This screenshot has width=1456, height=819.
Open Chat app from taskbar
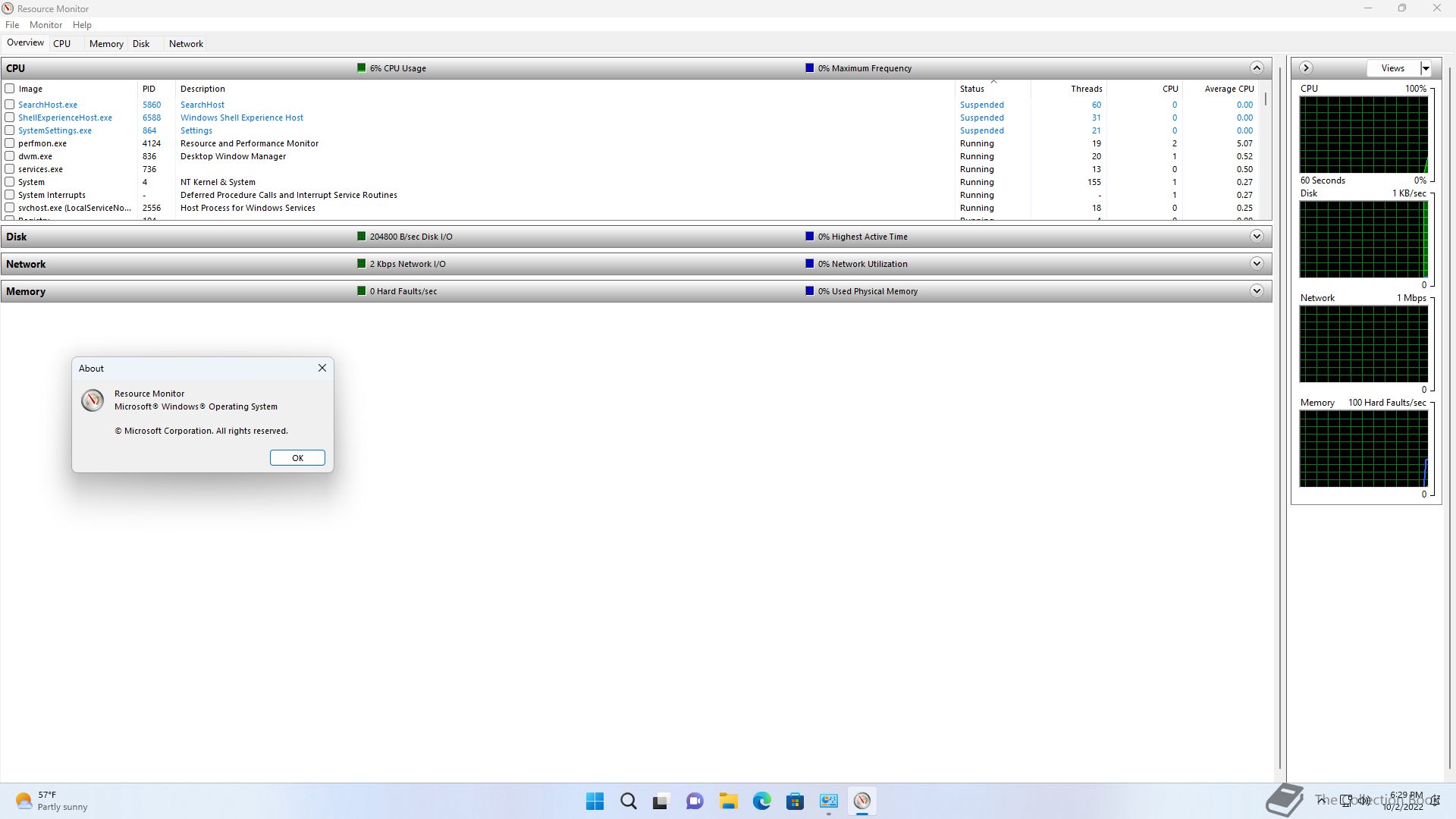695,801
